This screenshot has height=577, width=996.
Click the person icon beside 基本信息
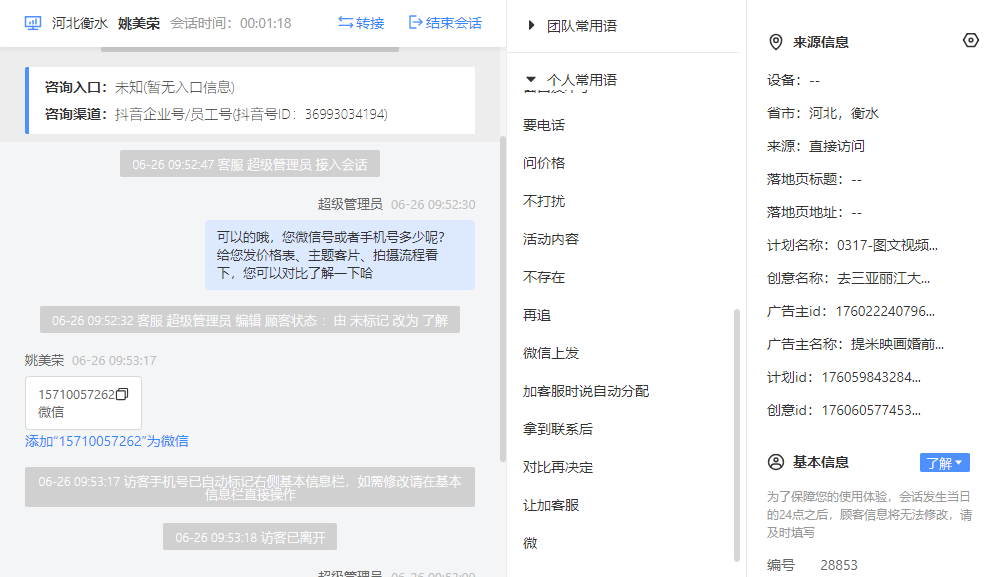[x=776, y=462]
